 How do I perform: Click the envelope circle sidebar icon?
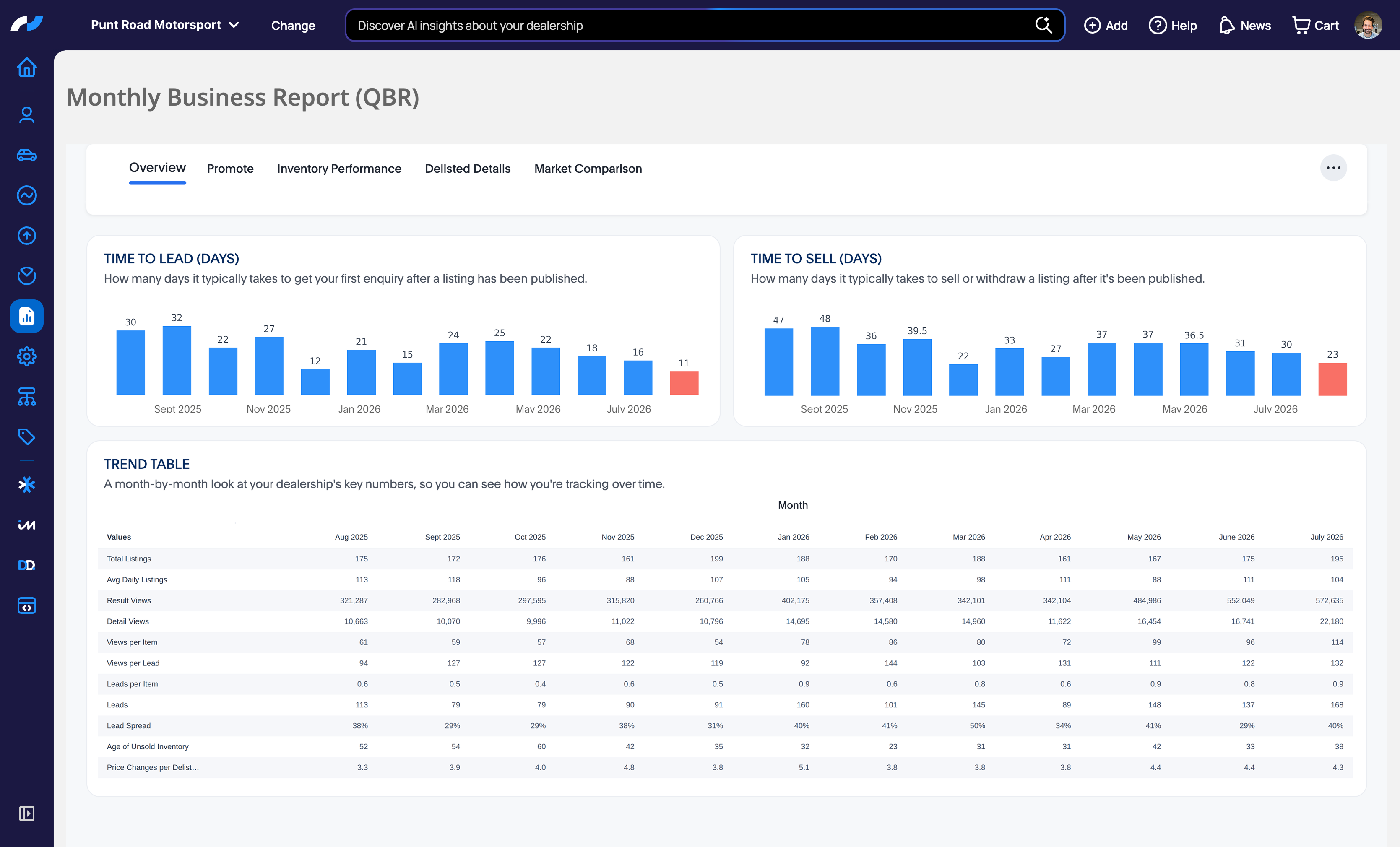point(27,276)
